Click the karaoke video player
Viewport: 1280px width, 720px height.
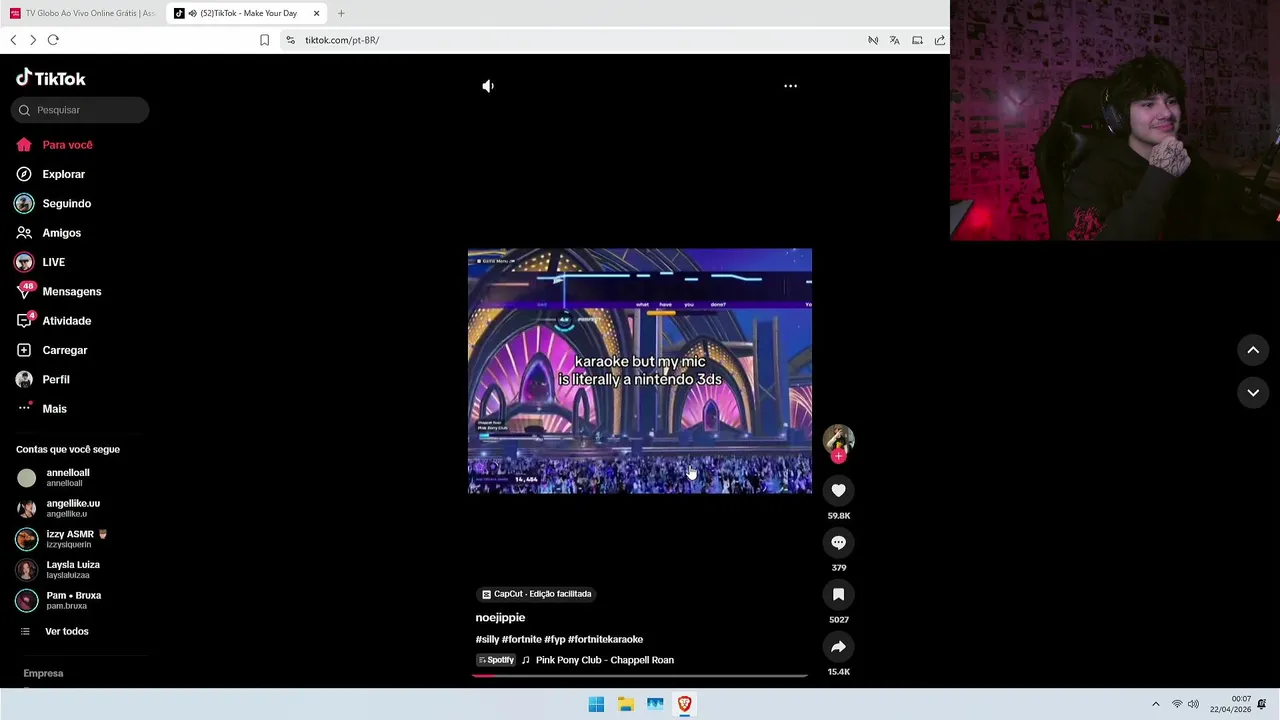click(640, 371)
